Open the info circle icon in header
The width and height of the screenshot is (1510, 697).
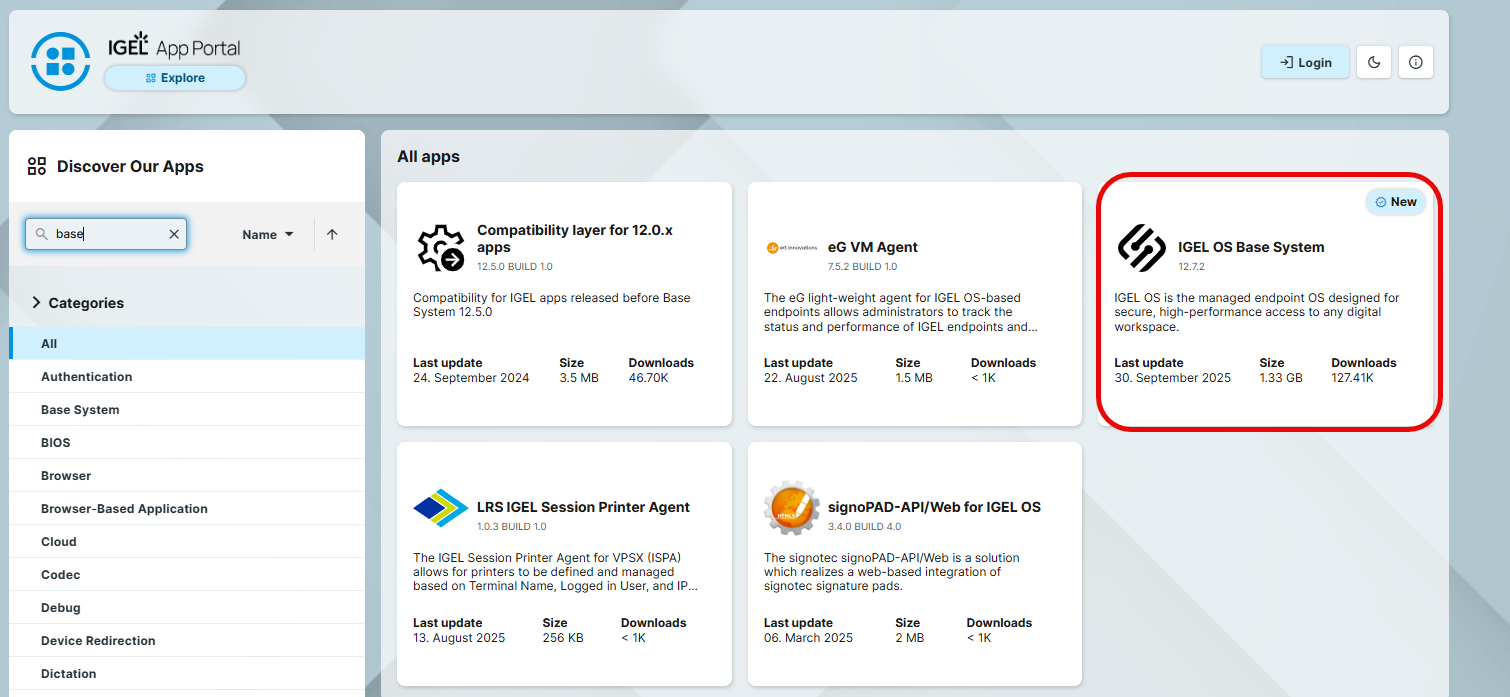pos(1415,62)
